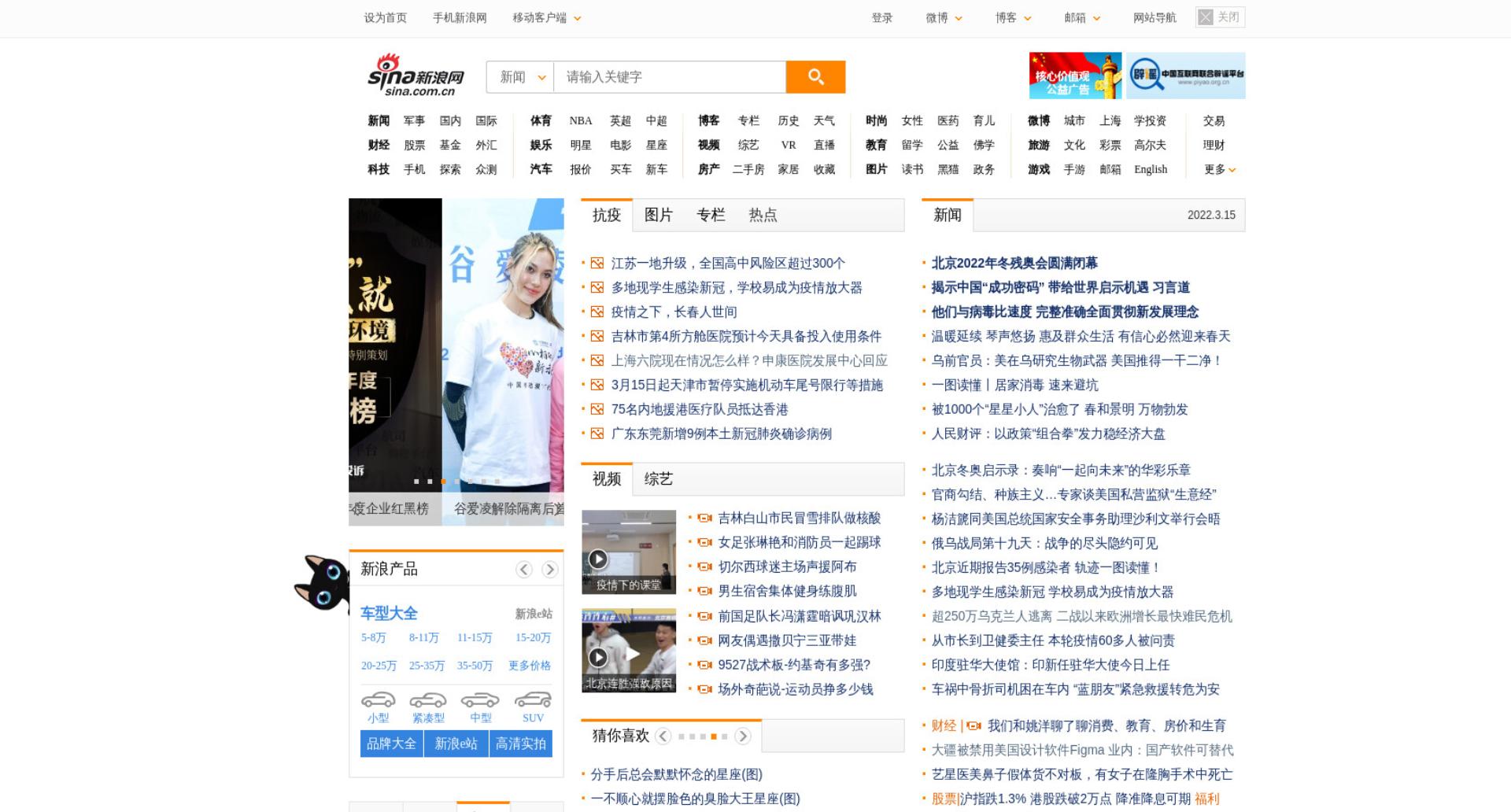
Task: Open 车型大全 heading link
Action: (389, 614)
